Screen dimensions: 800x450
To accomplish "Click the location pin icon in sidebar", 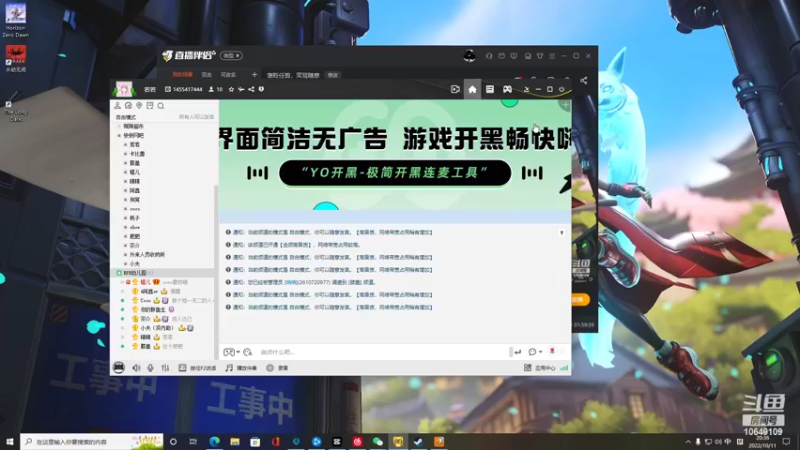I will pyautogui.click(x=139, y=106).
